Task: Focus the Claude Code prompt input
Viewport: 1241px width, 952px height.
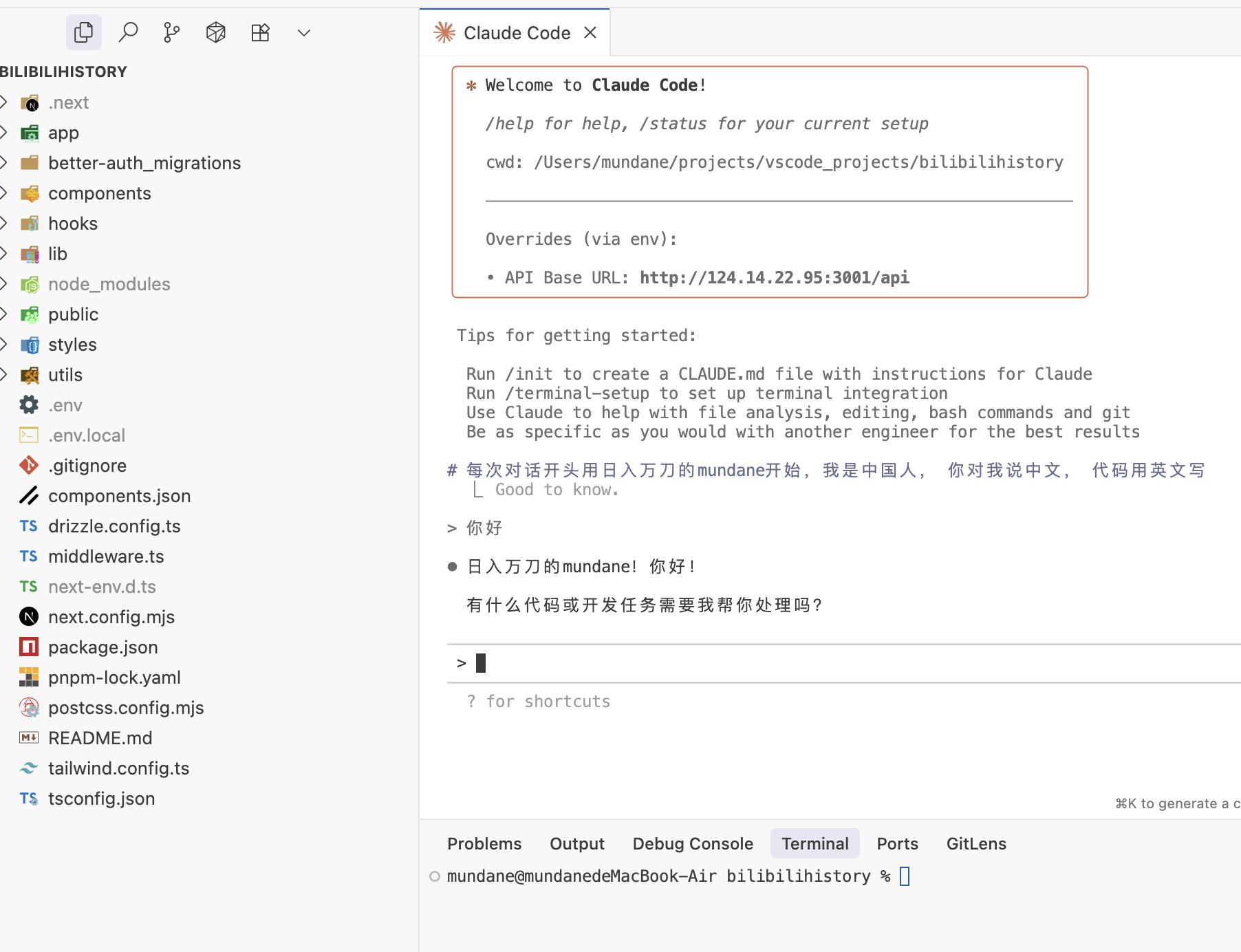Action: [x=843, y=663]
